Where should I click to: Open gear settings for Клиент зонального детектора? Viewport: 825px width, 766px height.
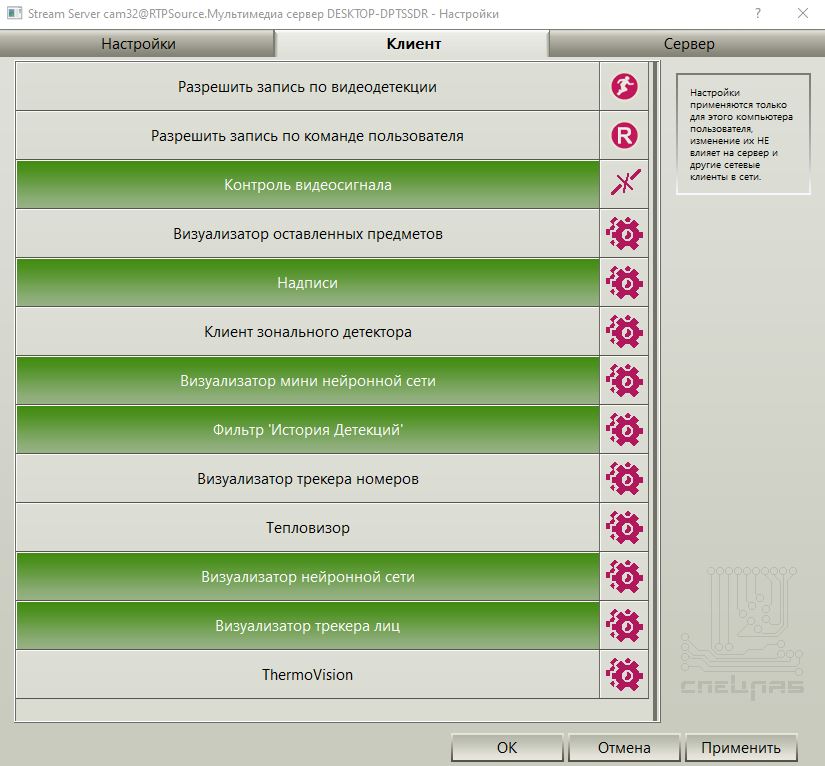[624, 331]
